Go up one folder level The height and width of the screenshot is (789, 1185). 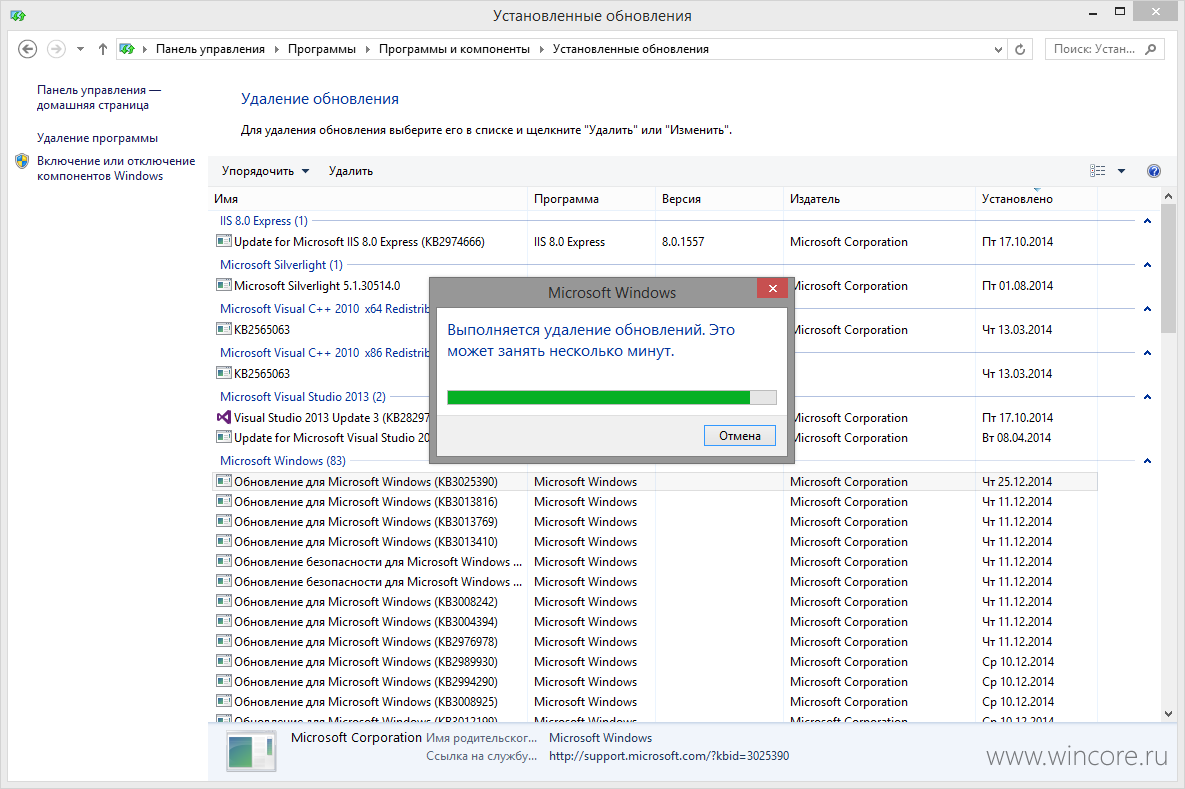(103, 49)
